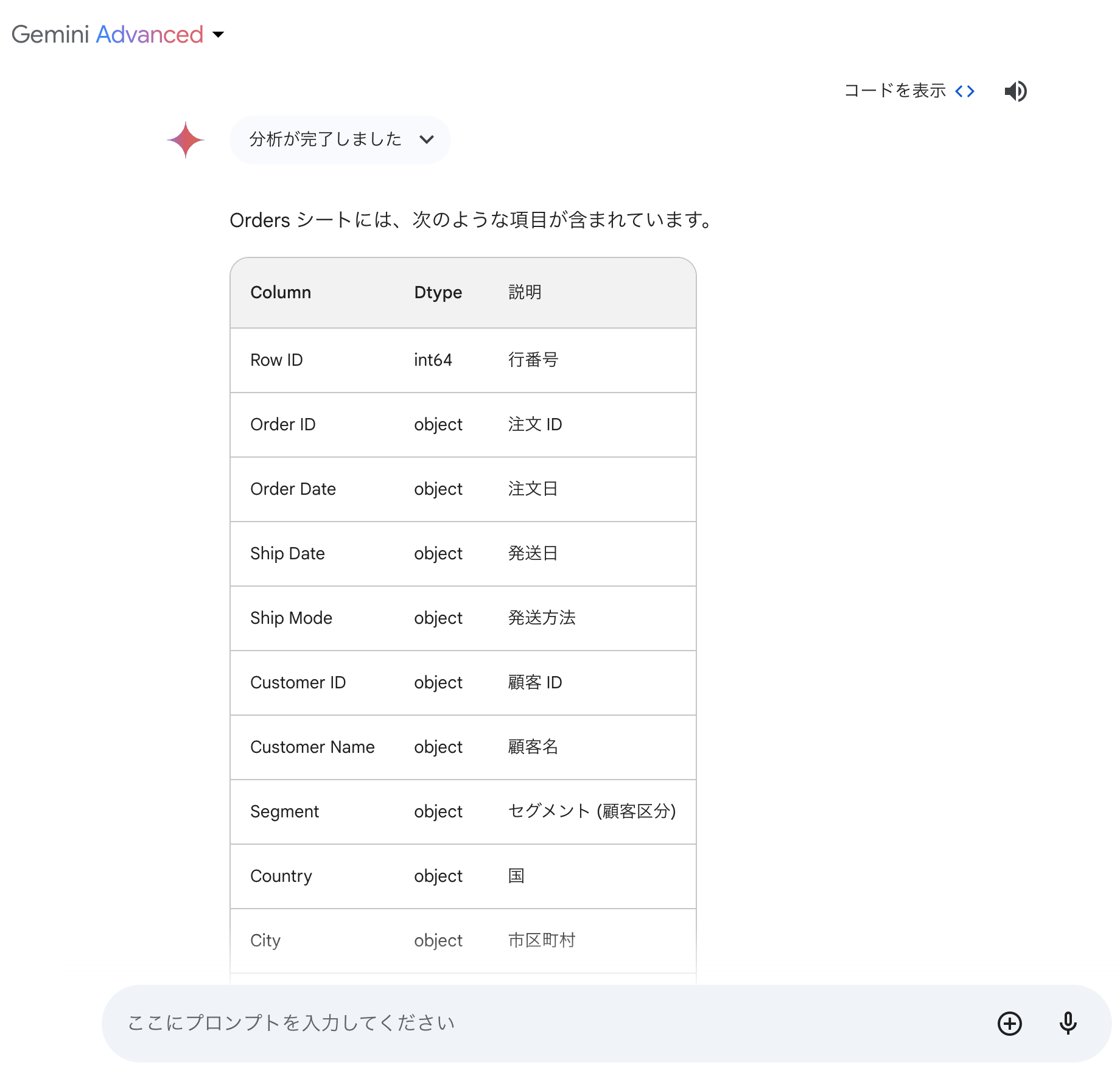The height and width of the screenshot is (1076, 1120).
Task: Click the Gemini Advanced title text
Action: coord(107,35)
